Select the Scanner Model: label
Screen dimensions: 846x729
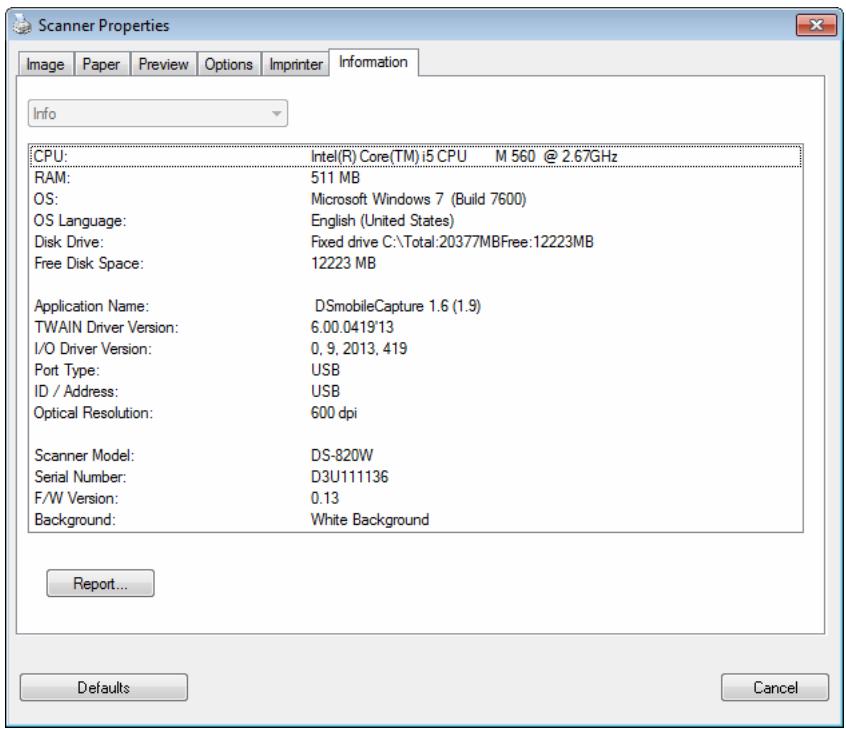point(84,455)
